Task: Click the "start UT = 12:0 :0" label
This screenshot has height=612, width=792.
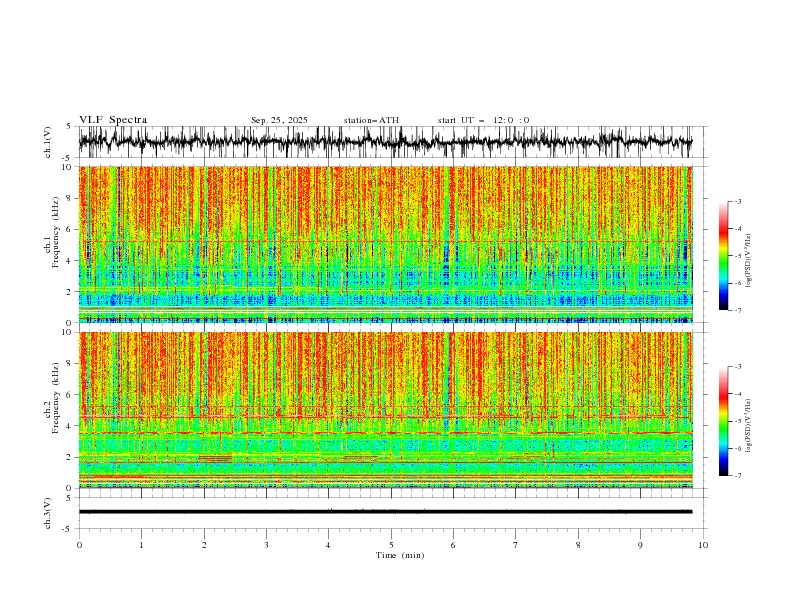Action: click(483, 120)
